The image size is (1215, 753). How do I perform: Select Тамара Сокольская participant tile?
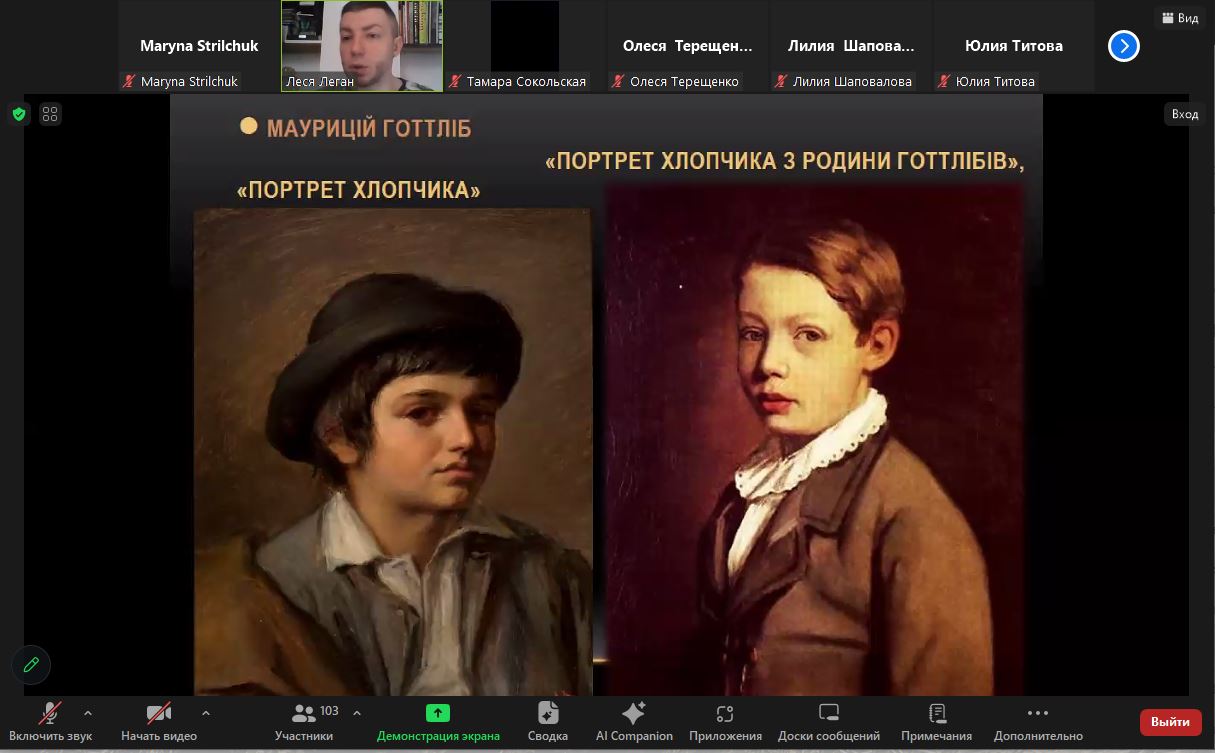click(525, 46)
